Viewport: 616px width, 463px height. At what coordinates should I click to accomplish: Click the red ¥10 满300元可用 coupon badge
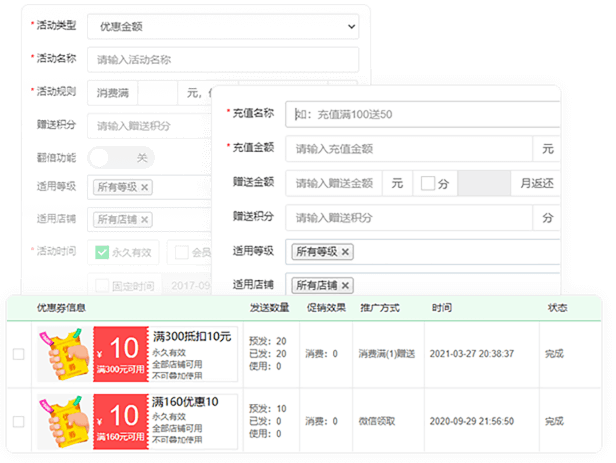click(121, 354)
